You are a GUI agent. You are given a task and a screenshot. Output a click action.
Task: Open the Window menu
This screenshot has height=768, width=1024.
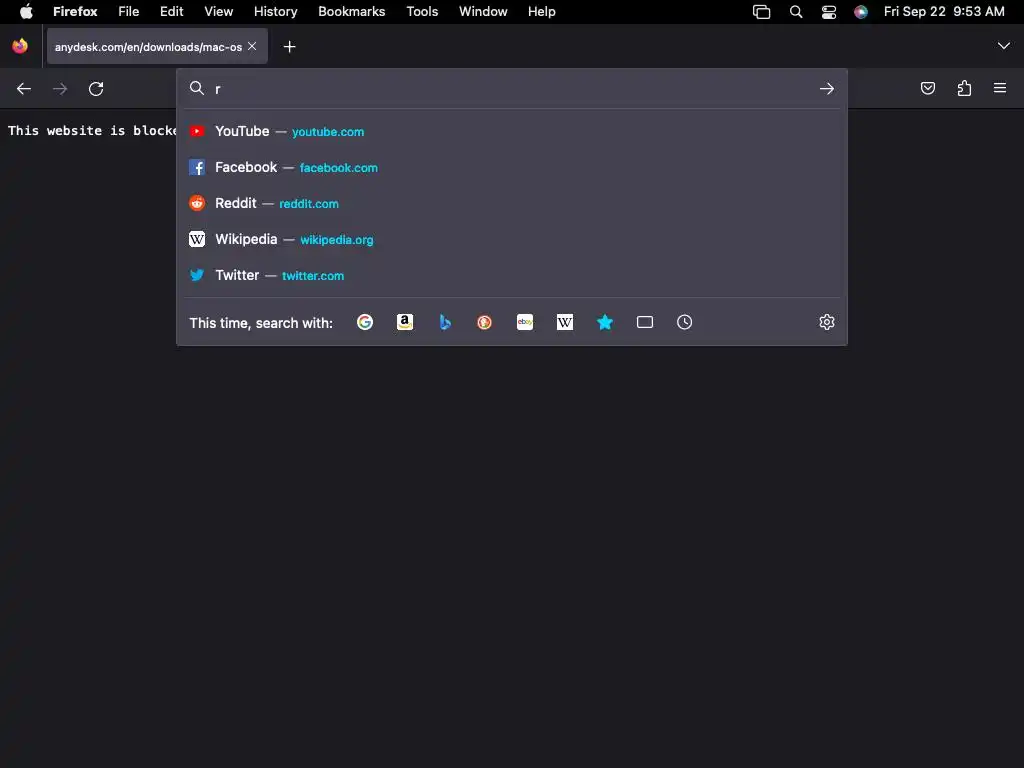click(x=483, y=12)
